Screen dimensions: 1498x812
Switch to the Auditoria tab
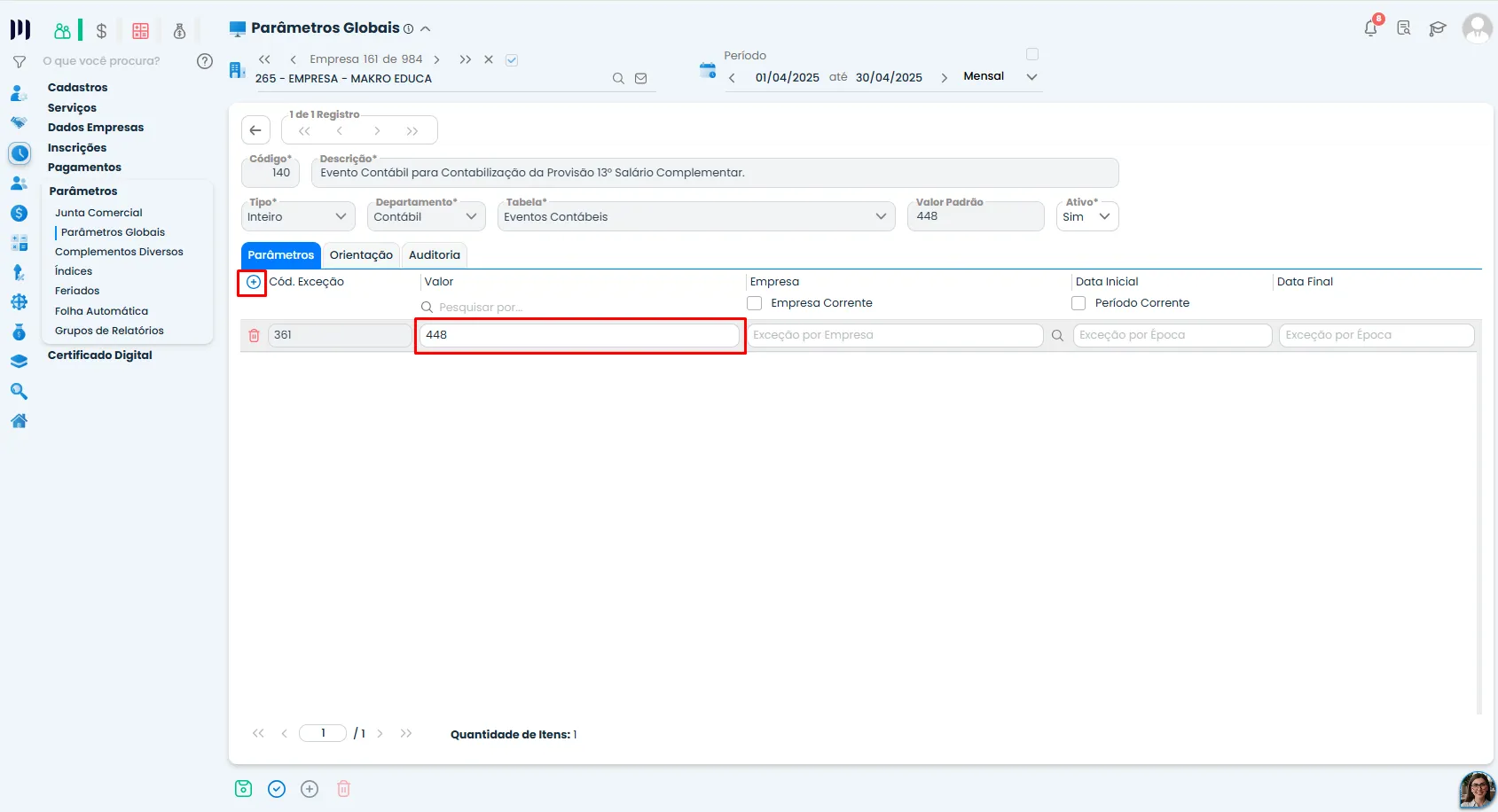(435, 255)
